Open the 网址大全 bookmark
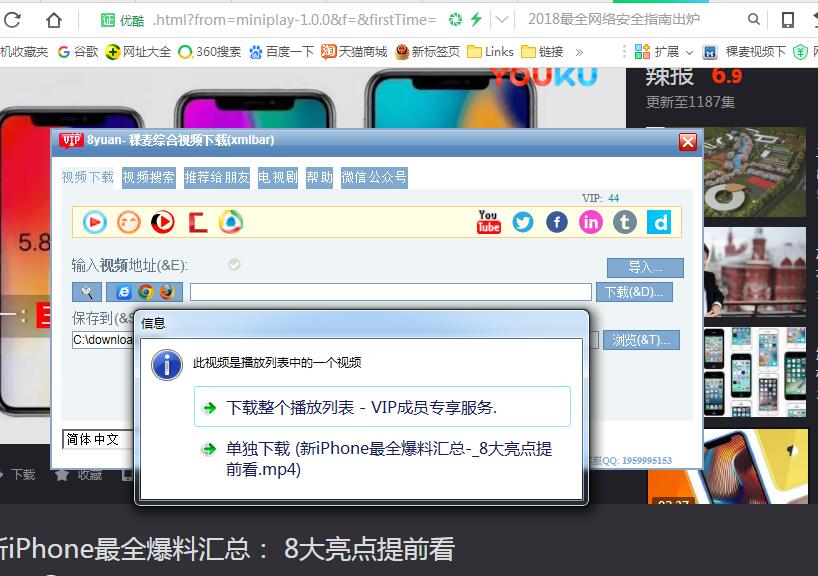Screen dimensions: 818x576 [x=138, y=52]
